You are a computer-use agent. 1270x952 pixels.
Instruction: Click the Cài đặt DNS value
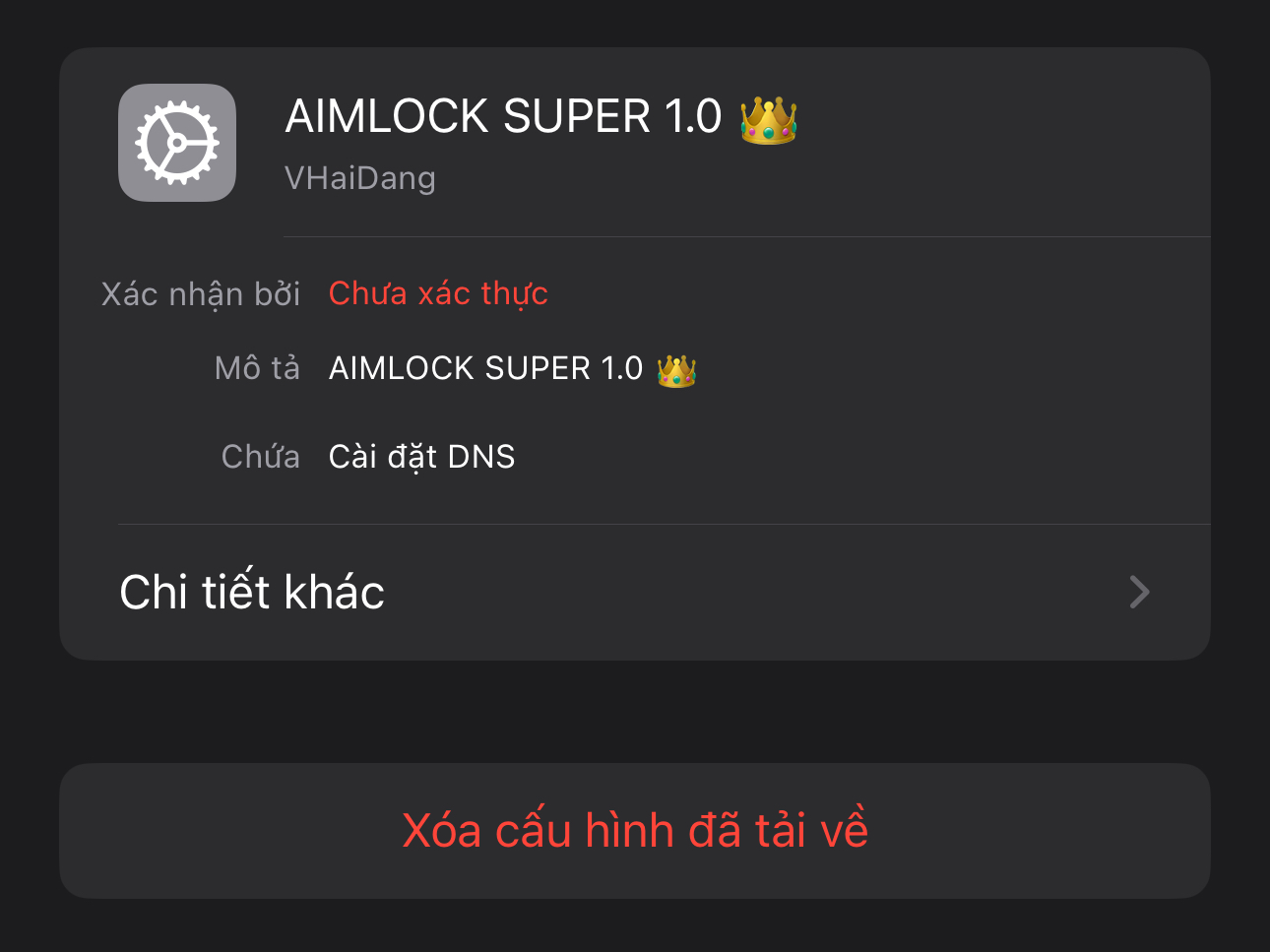click(x=422, y=458)
